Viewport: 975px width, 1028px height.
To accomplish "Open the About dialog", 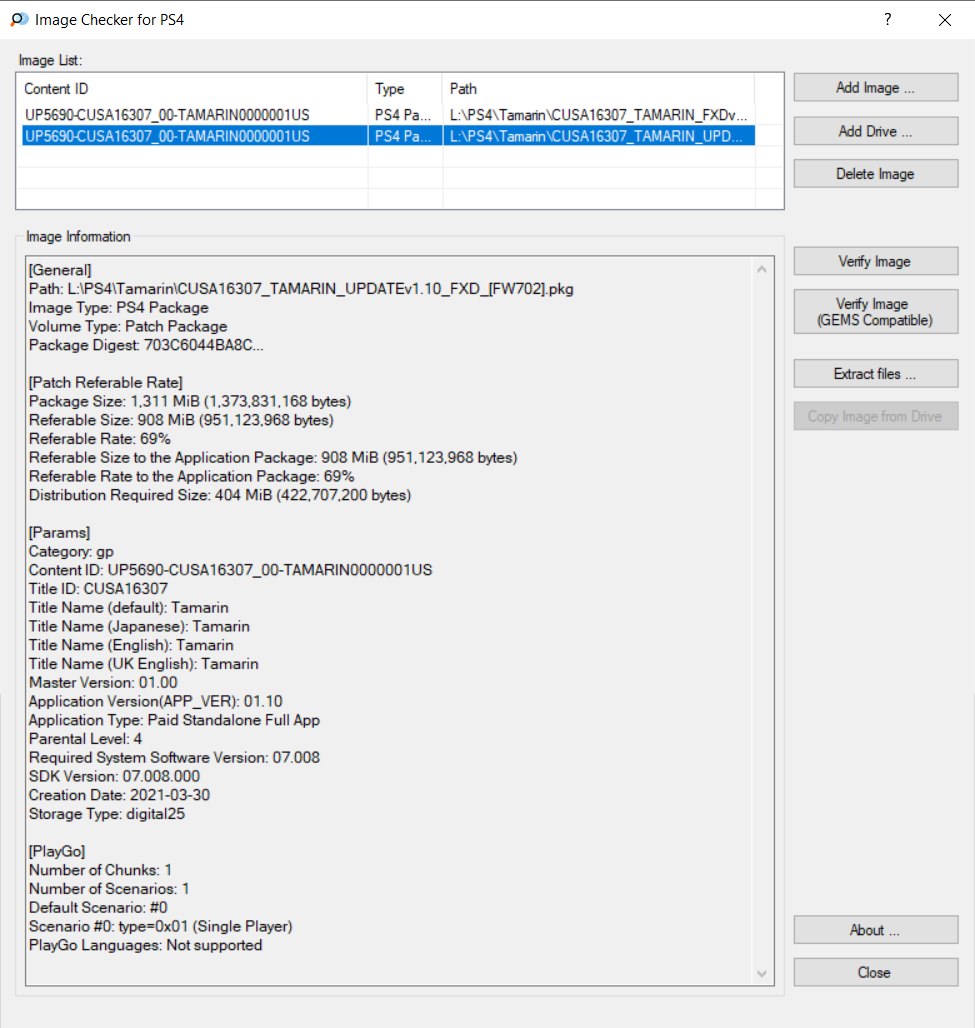I will point(875,930).
